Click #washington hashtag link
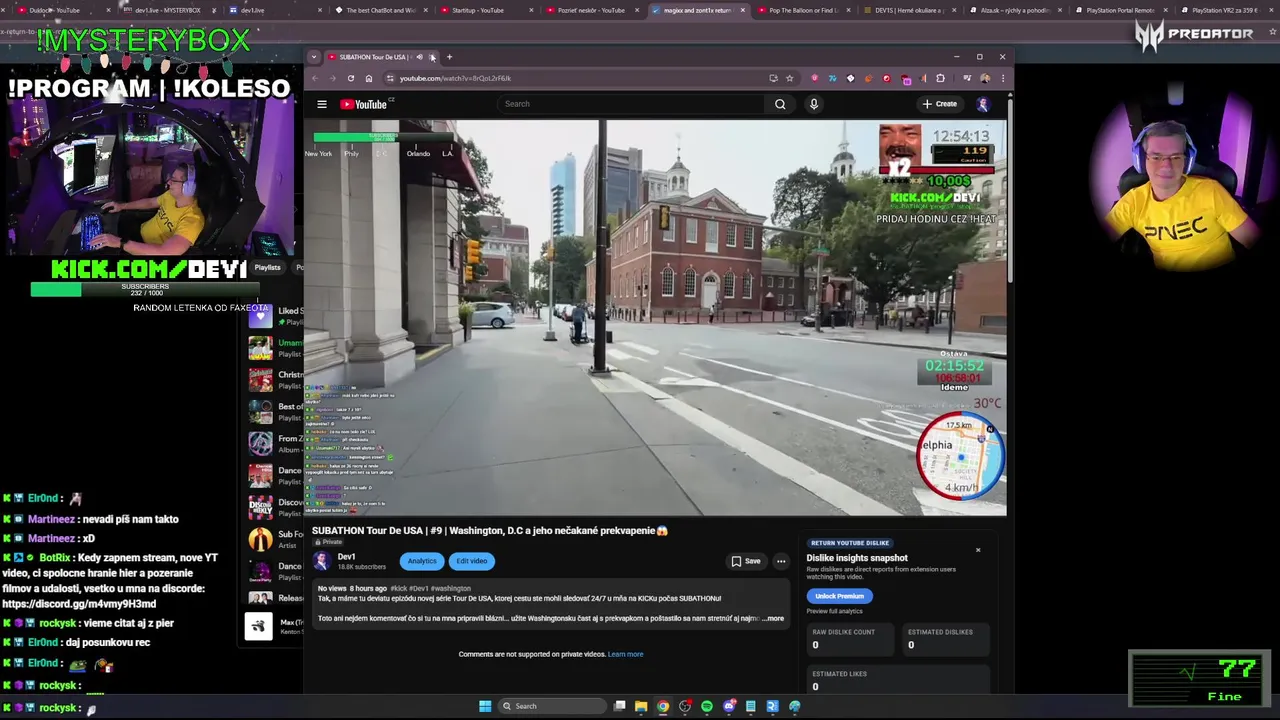 tap(451, 589)
